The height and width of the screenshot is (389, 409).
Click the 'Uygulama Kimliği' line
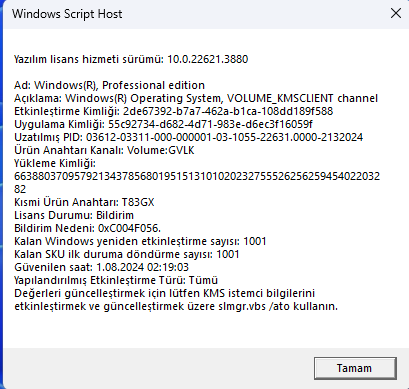tap(163, 124)
